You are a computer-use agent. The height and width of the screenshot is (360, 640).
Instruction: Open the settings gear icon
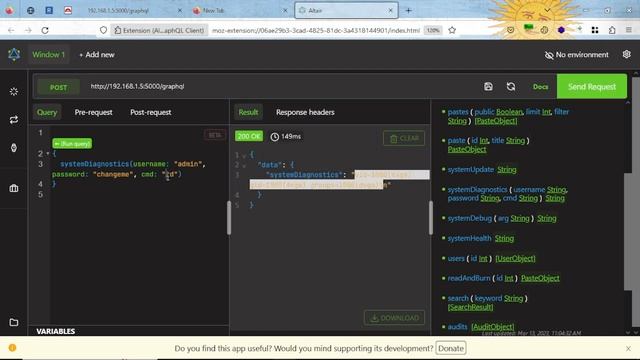(627, 54)
